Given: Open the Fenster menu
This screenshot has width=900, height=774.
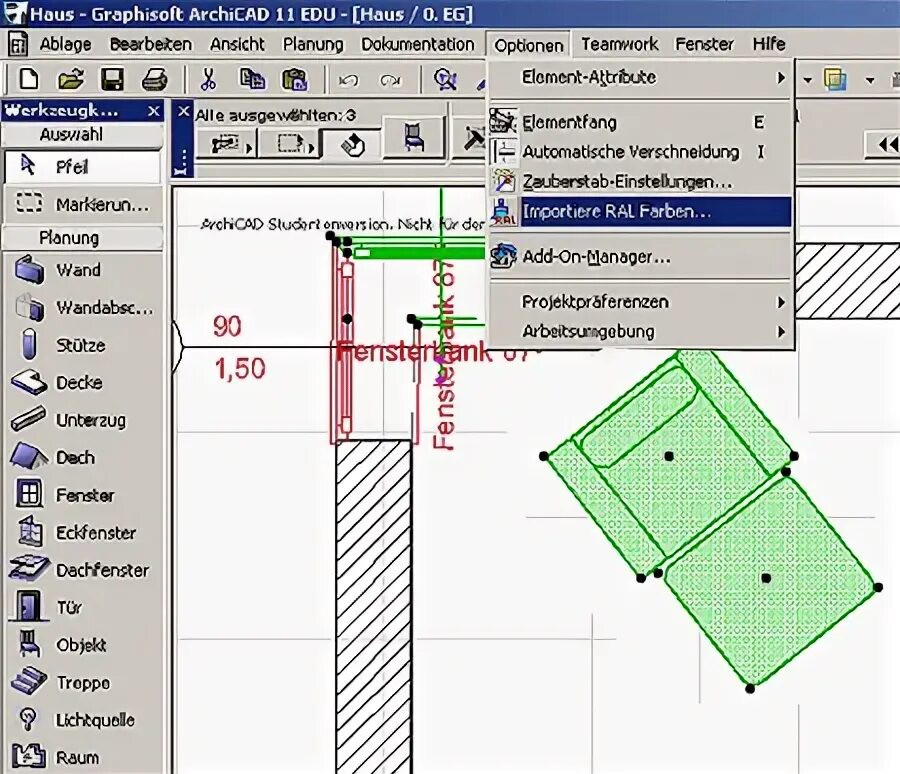Looking at the screenshot, I should (704, 44).
